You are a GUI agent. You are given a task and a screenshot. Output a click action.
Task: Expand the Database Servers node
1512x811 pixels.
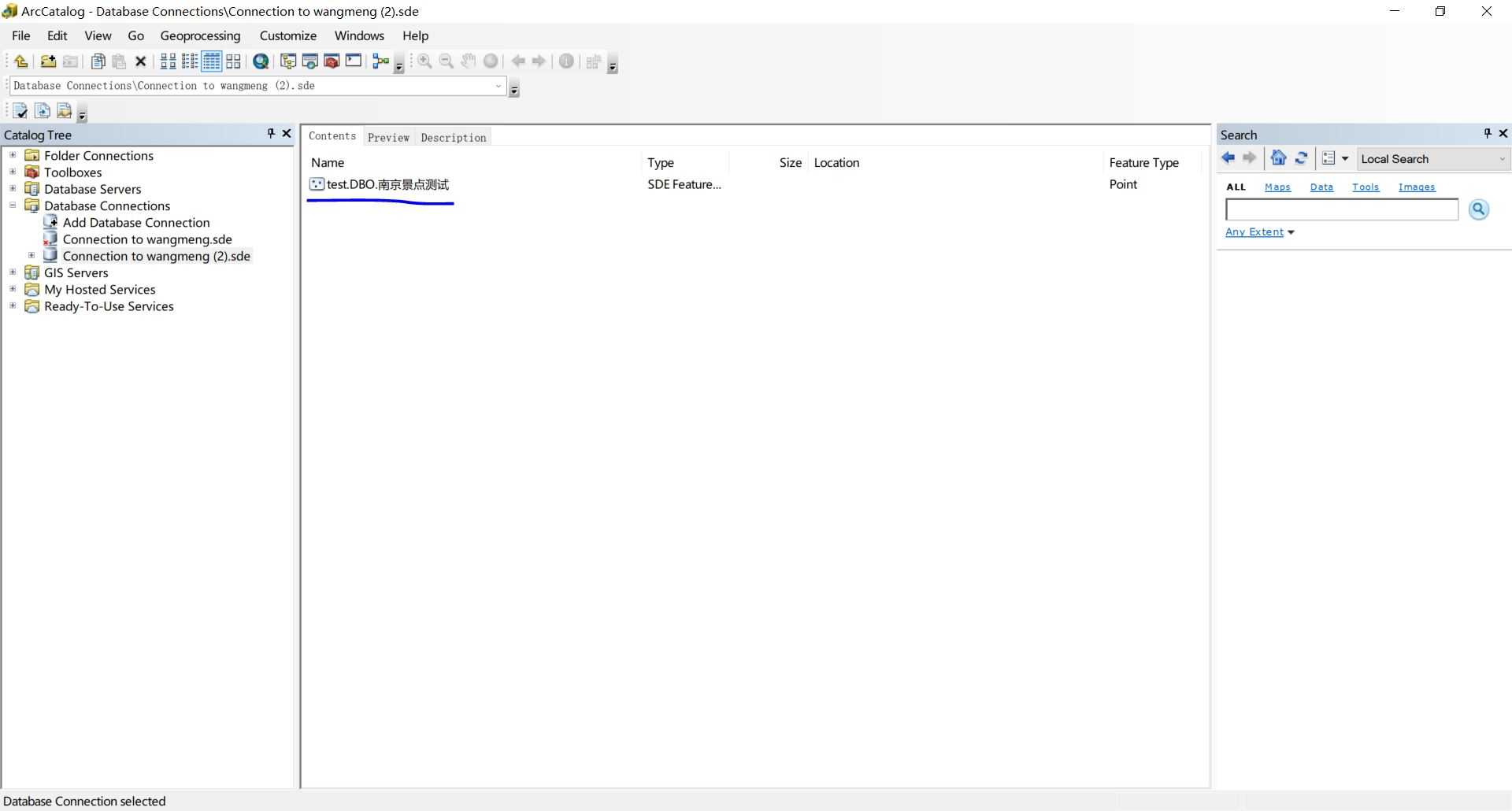pyautogui.click(x=13, y=188)
